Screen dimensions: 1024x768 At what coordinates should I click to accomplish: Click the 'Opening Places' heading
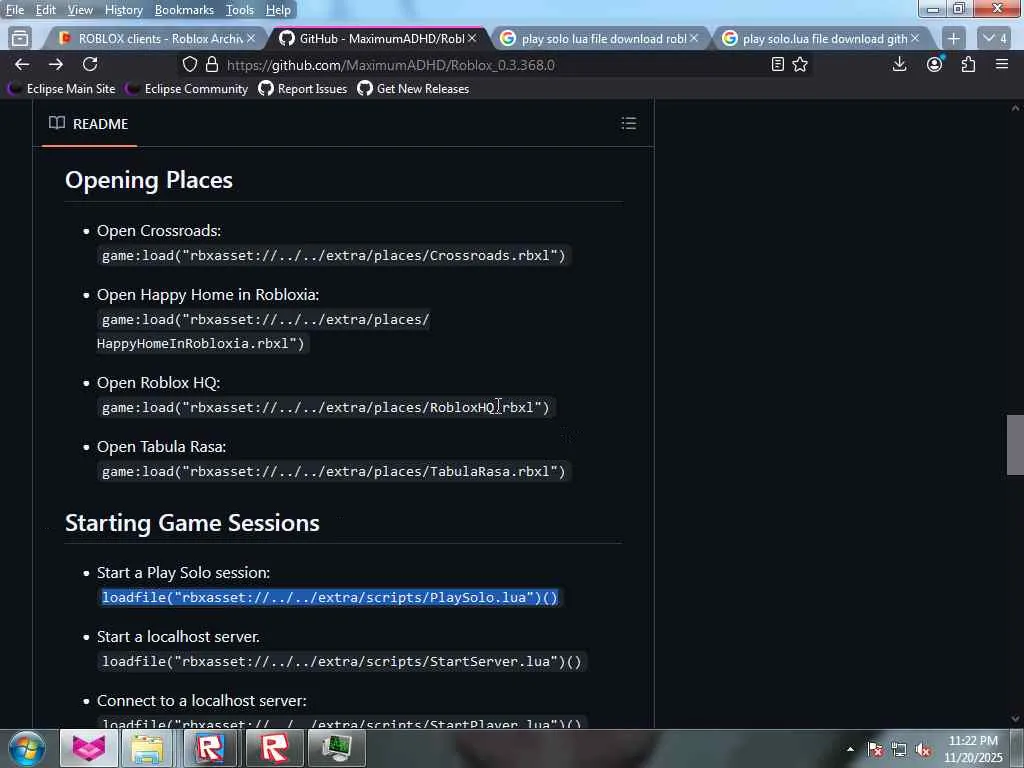[149, 180]
